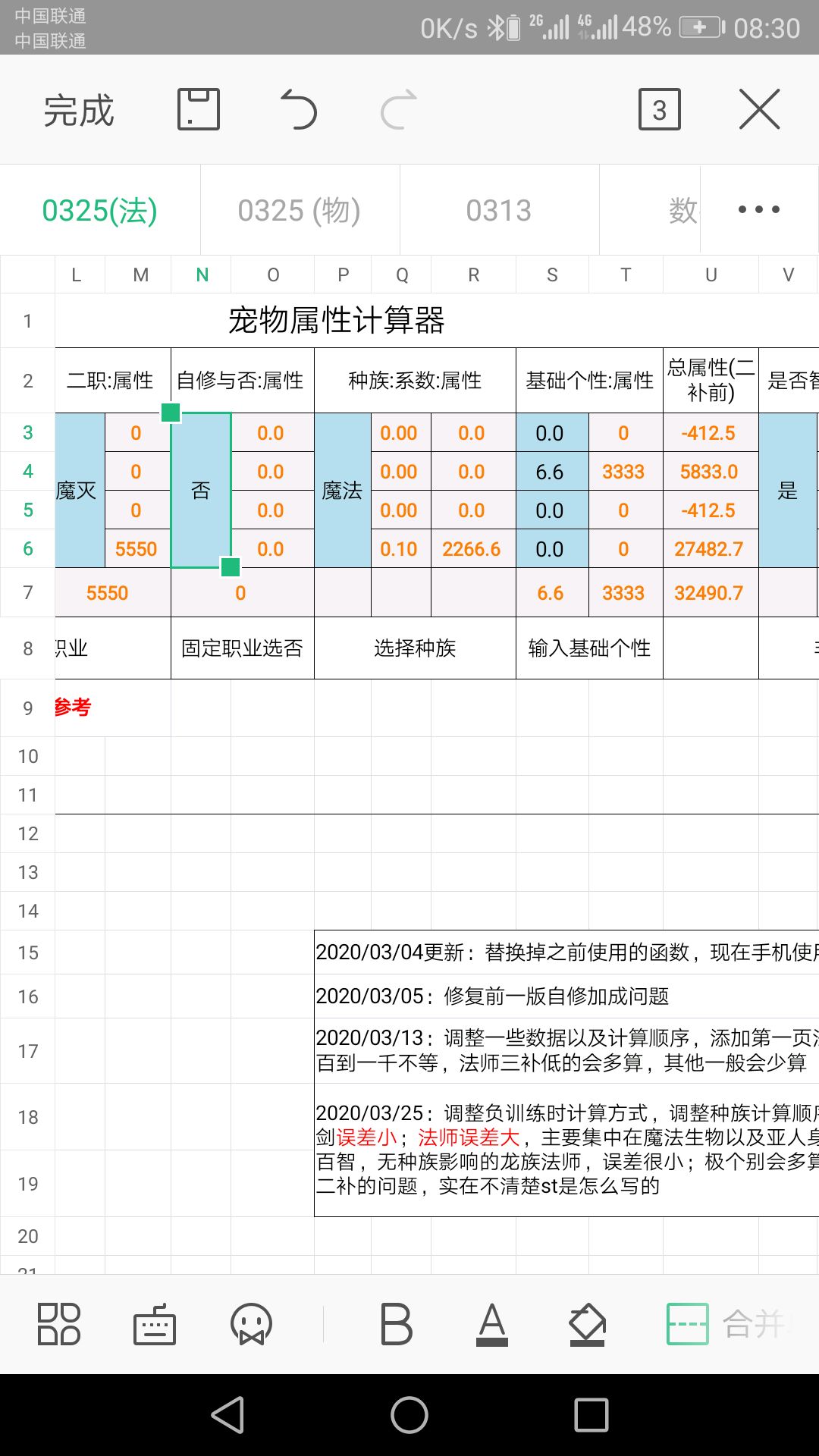819x1456 pixels.
Task: Click the 2020/03/04更新 note line
Action: point(567,952)
